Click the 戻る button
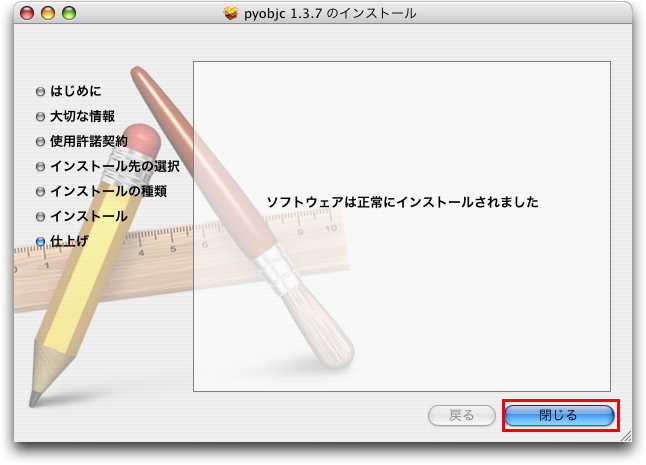 [461, 415]
